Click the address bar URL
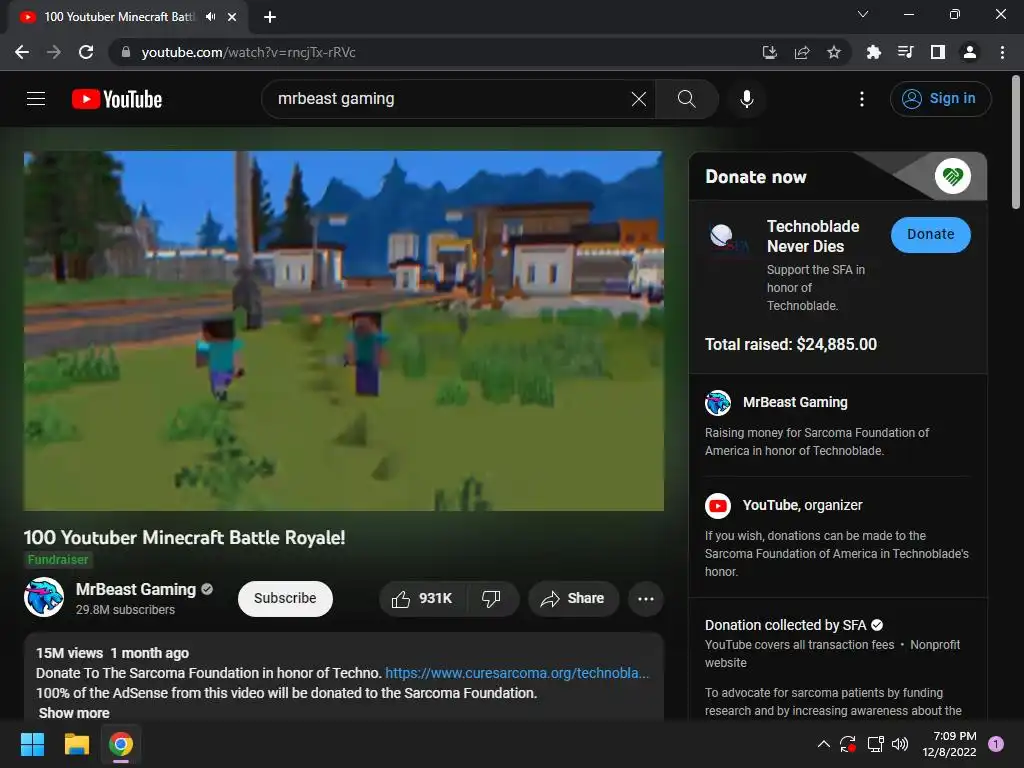Screen dimensions: 1024x768 [x=248, y=52]
